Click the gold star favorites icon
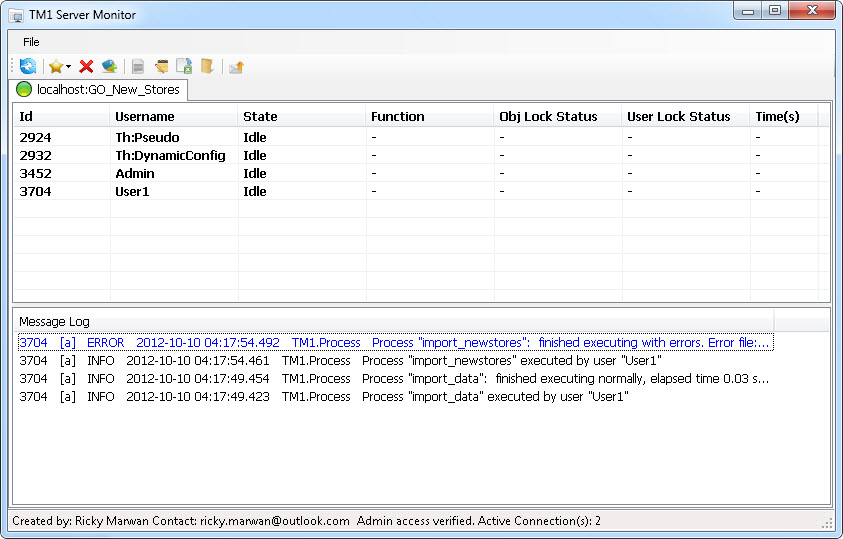 tap(55, 66)
